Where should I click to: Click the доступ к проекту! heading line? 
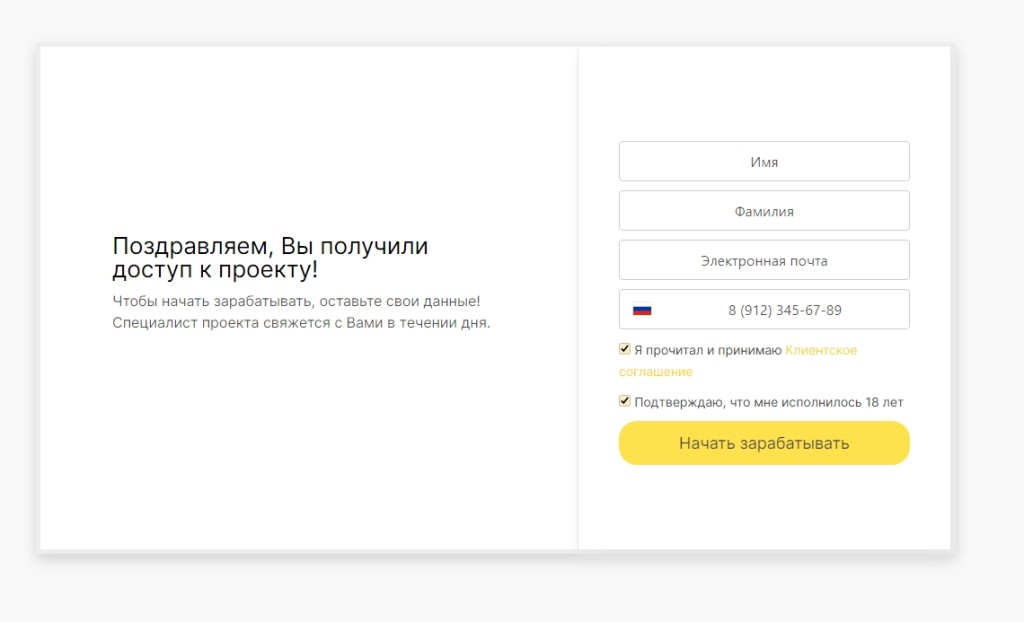(215, 270)
